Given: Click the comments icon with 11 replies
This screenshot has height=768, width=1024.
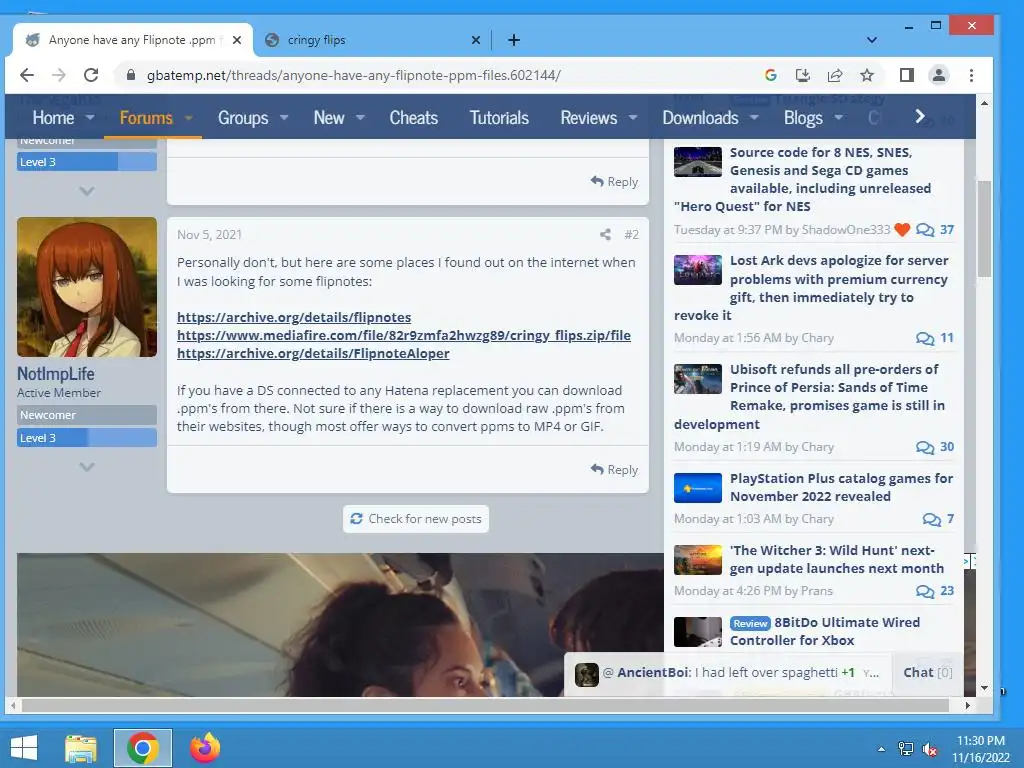Looking at the screenshot, I should click(x=925, y=338).
